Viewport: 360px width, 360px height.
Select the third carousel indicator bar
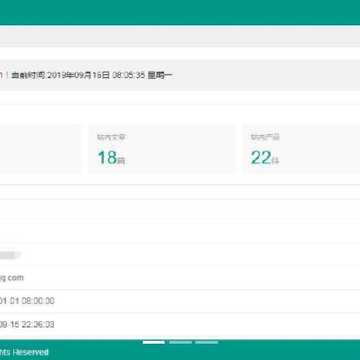[x=207, y=342]
